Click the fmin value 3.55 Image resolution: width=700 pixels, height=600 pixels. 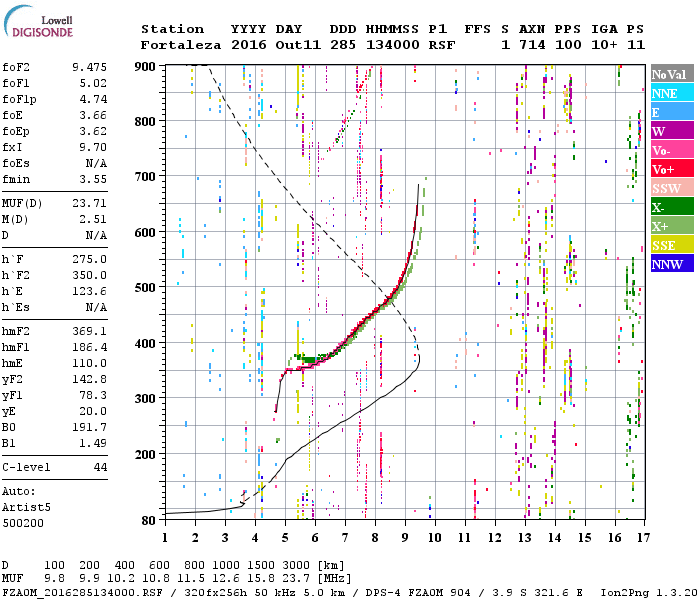coord(94,179)
